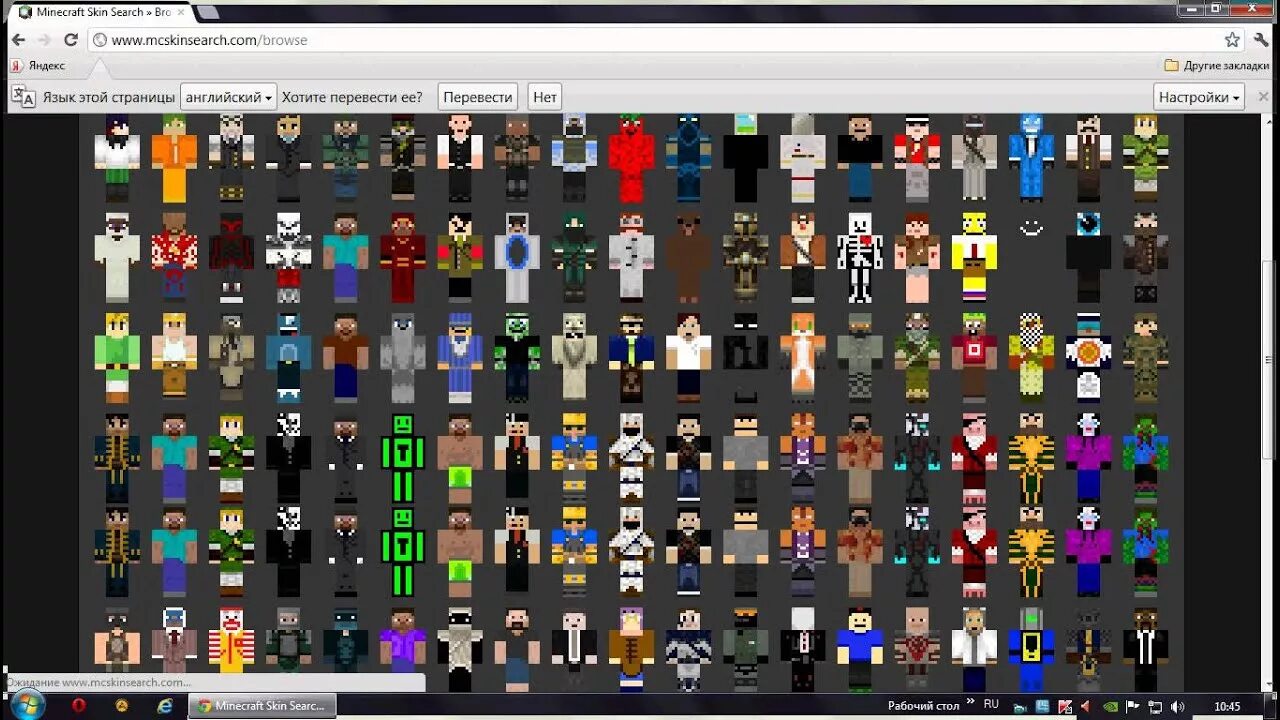Open the Рабочий стол taskbar toolbar
The image size is (1280, 720).
coord(924,706)
